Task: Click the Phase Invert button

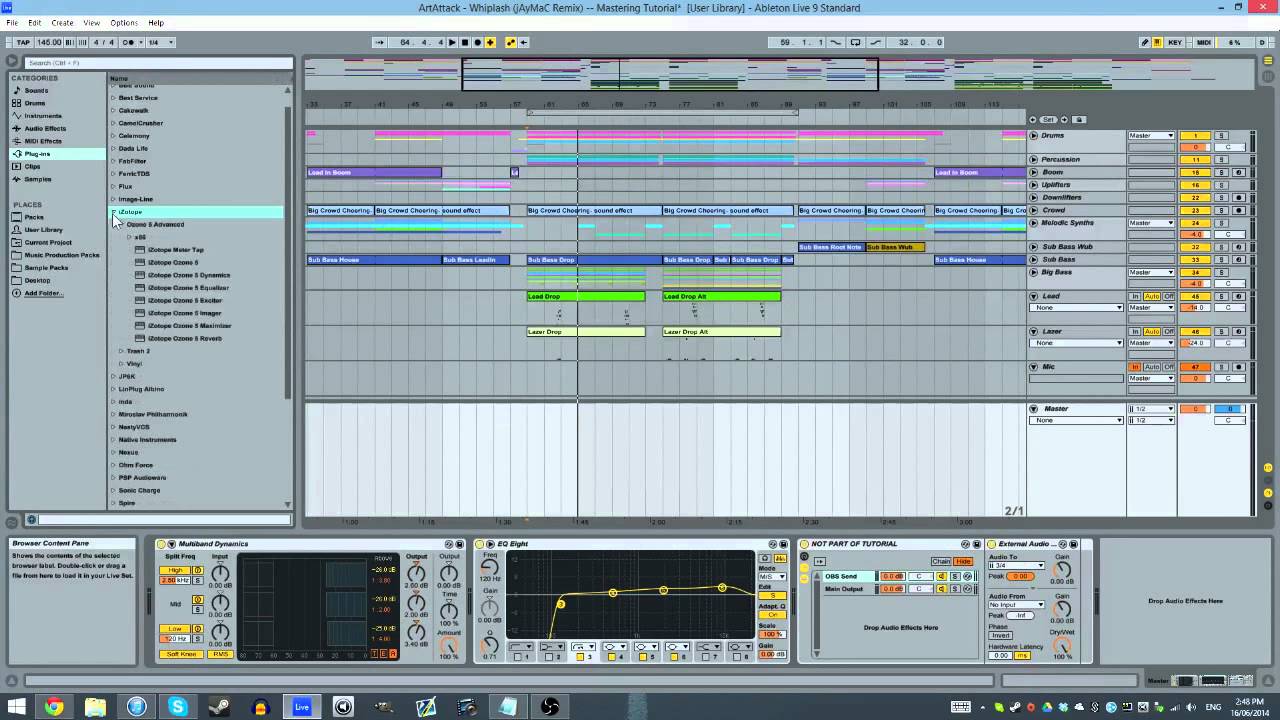Action: pyautogui.click(x=1000, y=635)
